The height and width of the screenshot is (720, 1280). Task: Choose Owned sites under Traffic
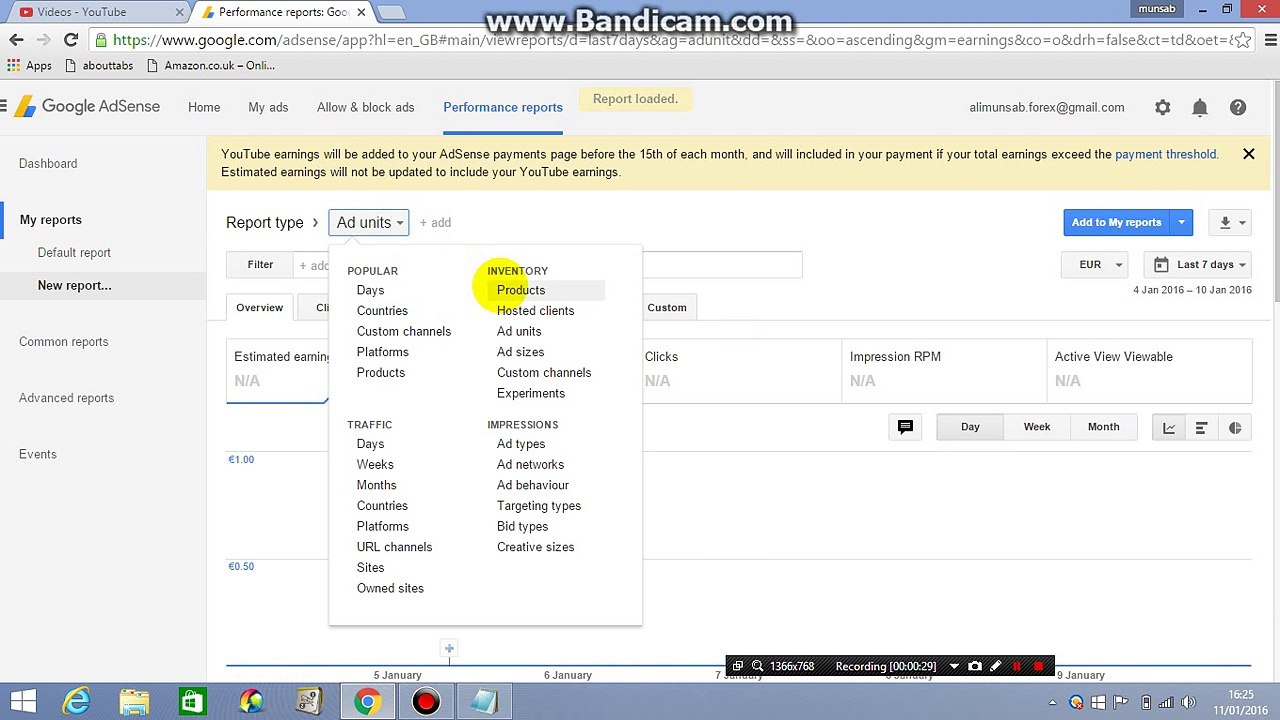pos(390,588)
